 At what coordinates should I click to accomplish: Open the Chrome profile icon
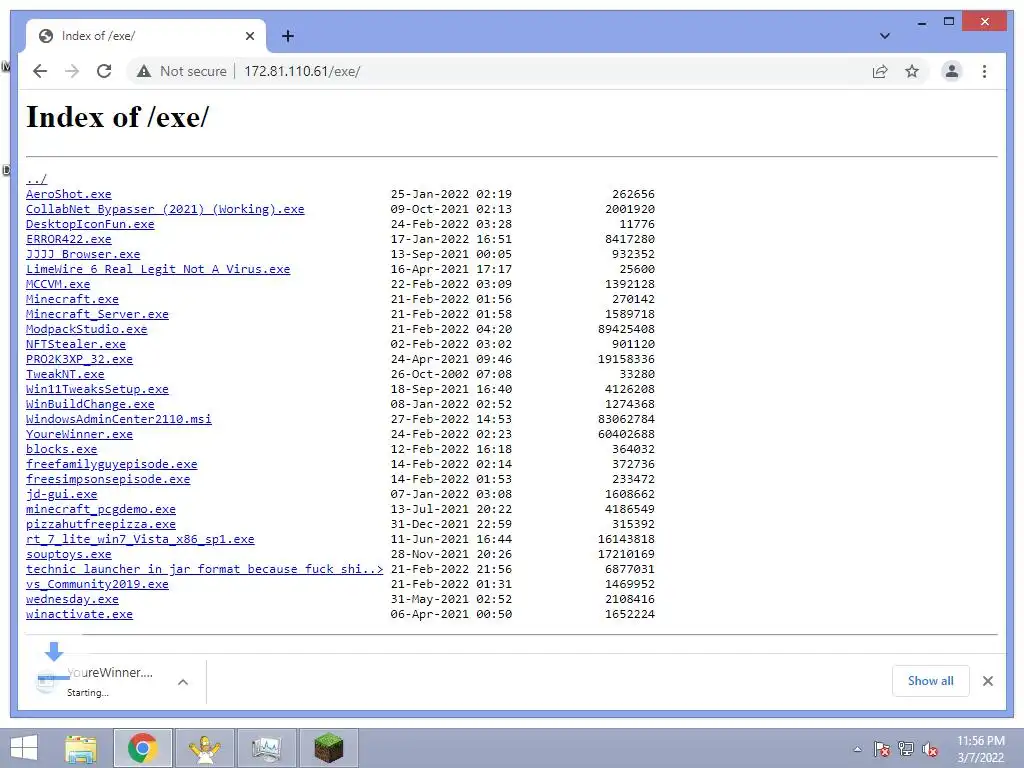pos(952,71)
